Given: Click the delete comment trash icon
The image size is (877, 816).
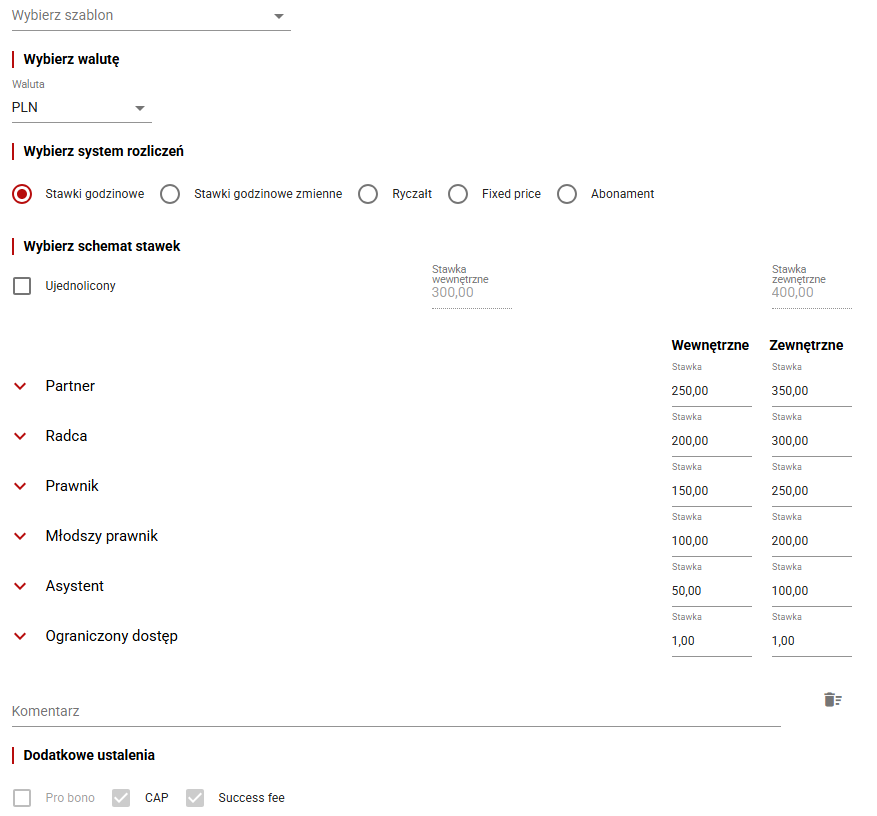Looking at the screenshot, I should 832,699.
